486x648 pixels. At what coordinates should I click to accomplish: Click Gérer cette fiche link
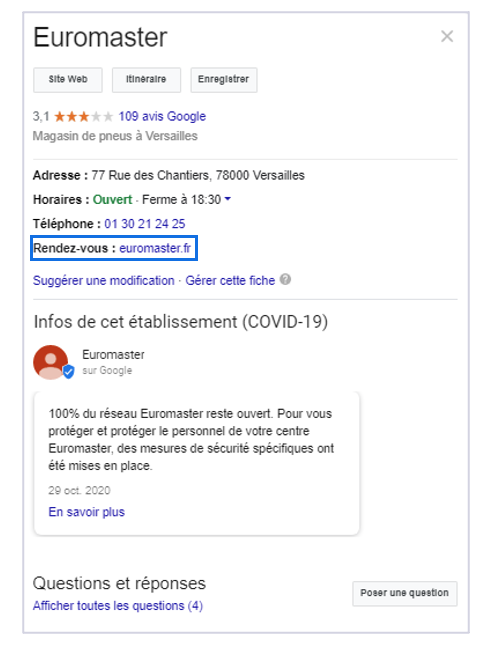pos(230,281)
